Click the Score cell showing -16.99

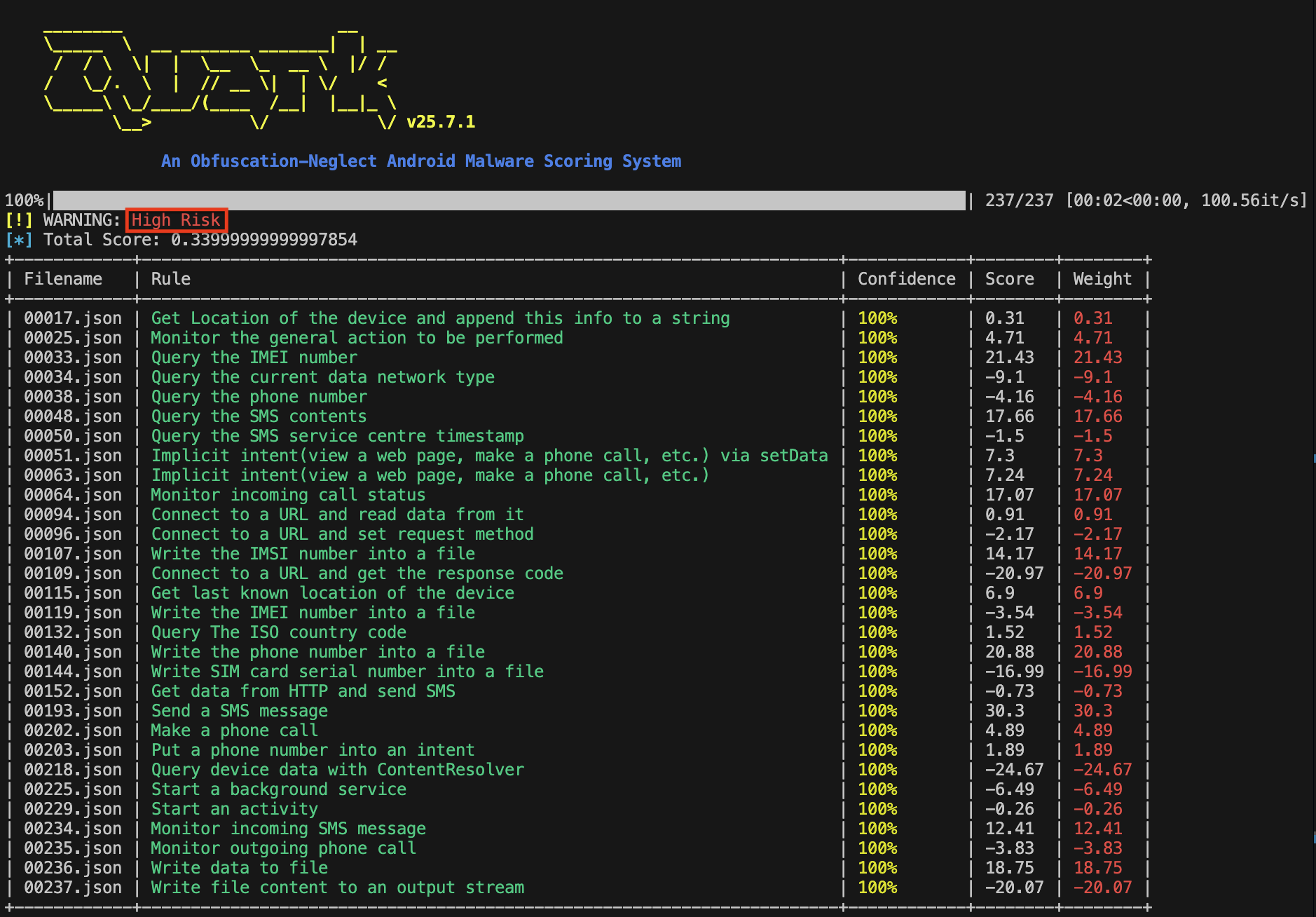1015,672
